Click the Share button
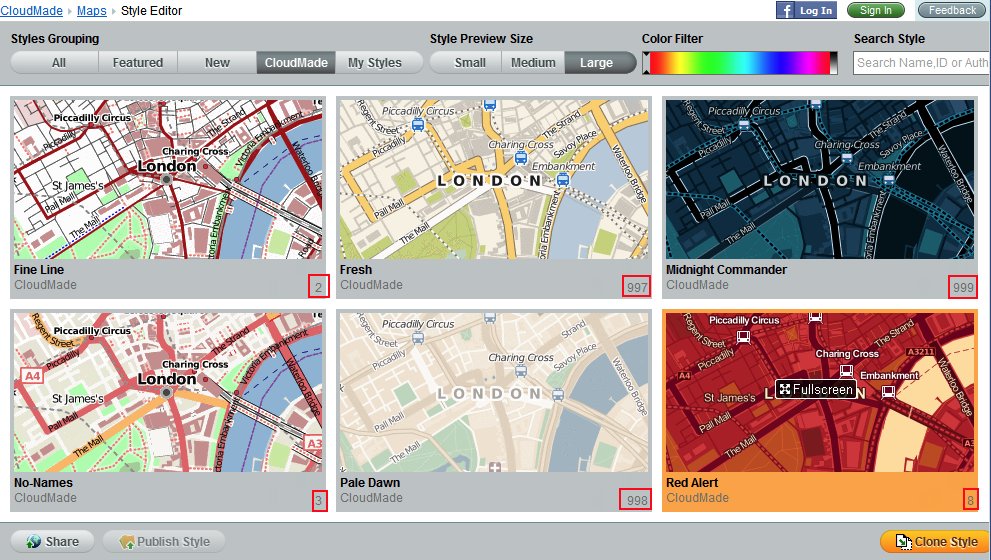The image size is (991, 560). (x=52, y=542)
